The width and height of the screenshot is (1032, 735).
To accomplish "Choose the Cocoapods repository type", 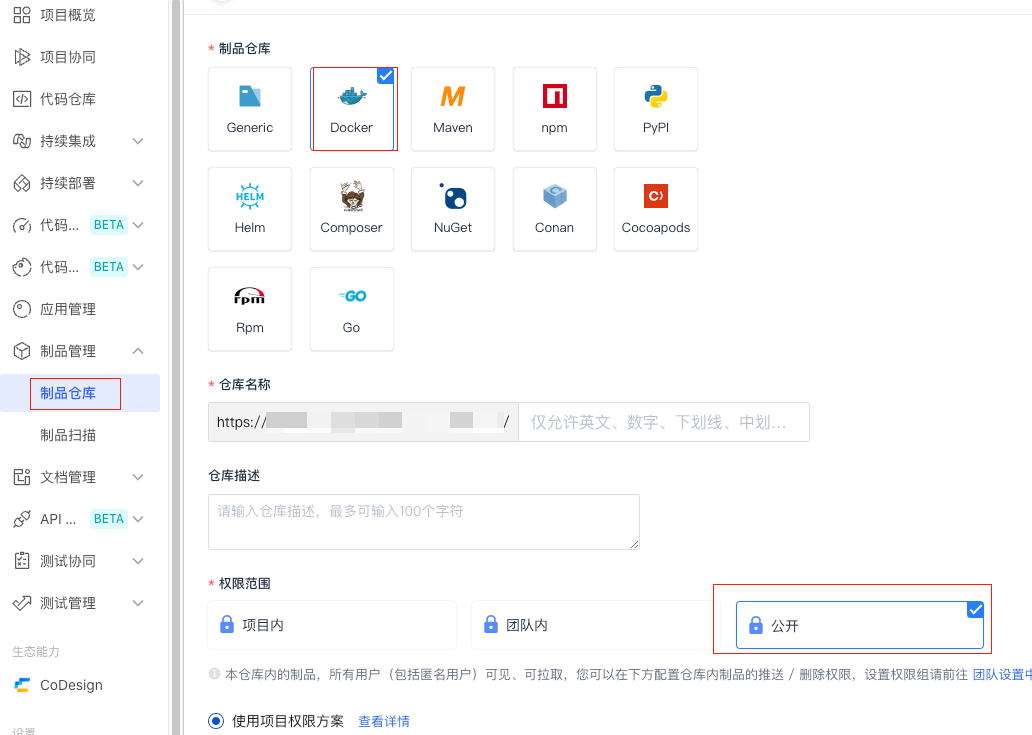I will click(656, 209).
